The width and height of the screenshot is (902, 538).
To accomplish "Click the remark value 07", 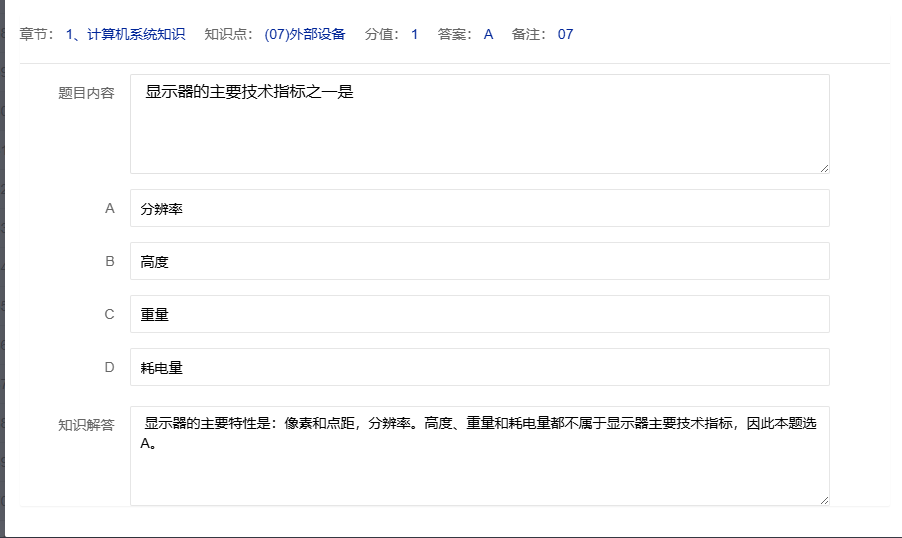I will click(x=565, y=35).
